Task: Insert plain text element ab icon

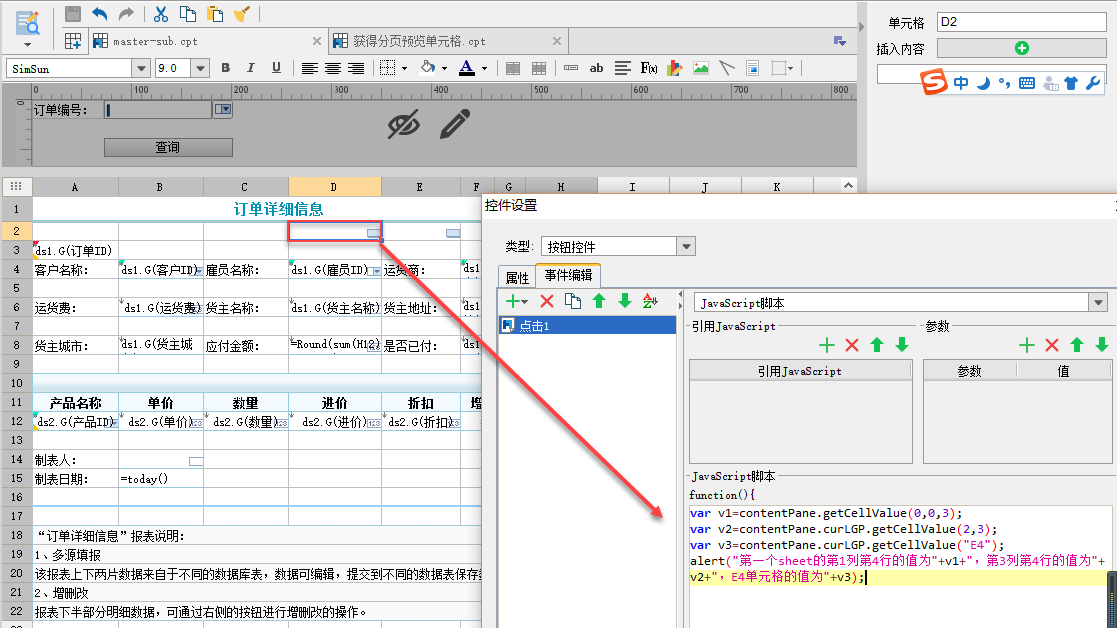Action: (596, 68)
